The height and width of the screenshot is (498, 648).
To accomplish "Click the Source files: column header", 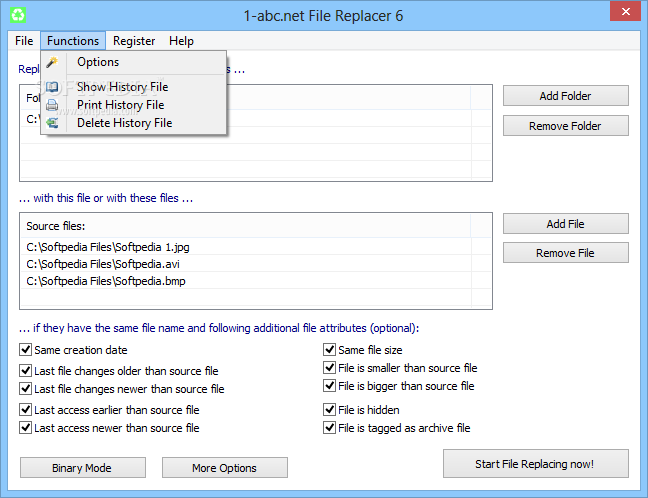I will pos(246,226).
